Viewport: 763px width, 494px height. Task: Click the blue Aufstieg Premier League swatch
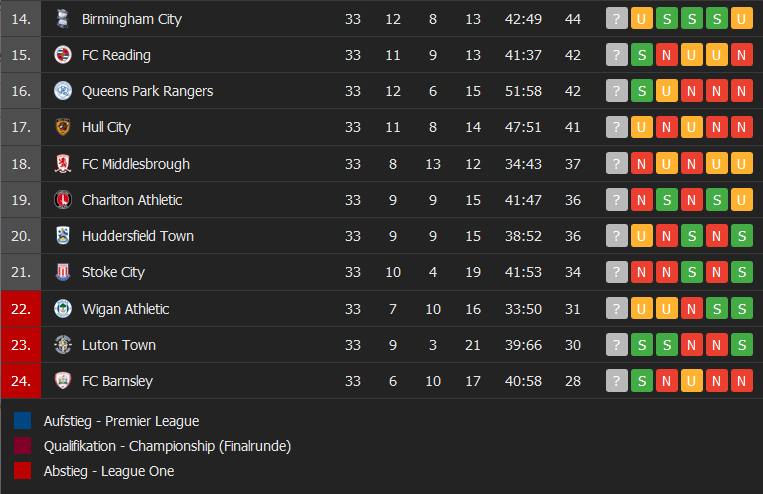click(x=22, y=421)
